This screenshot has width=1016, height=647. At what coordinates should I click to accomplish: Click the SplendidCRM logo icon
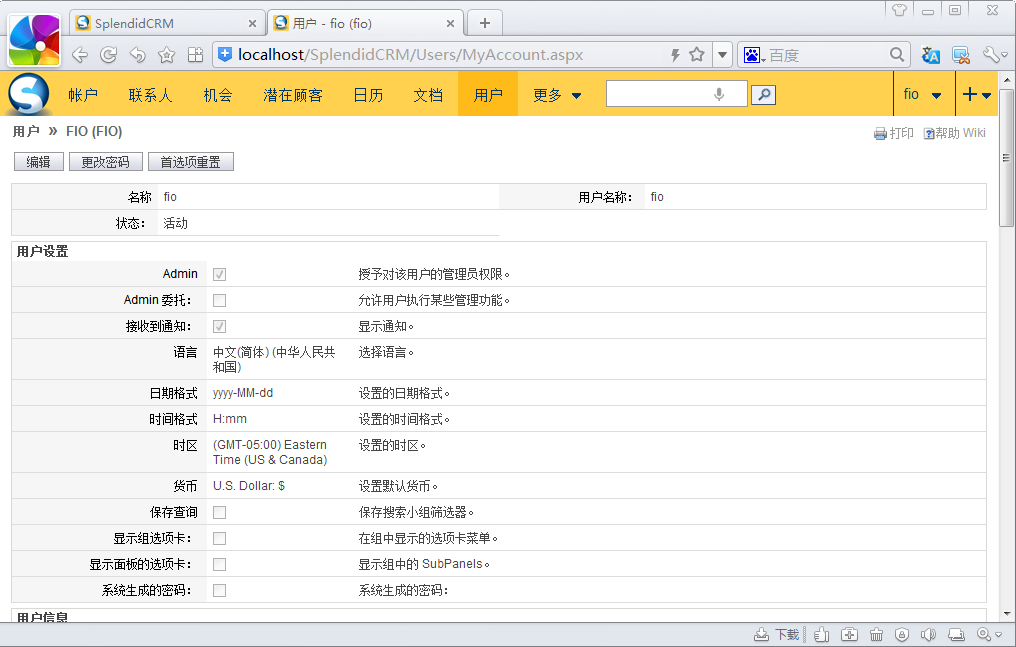click(x=29, y=95)
